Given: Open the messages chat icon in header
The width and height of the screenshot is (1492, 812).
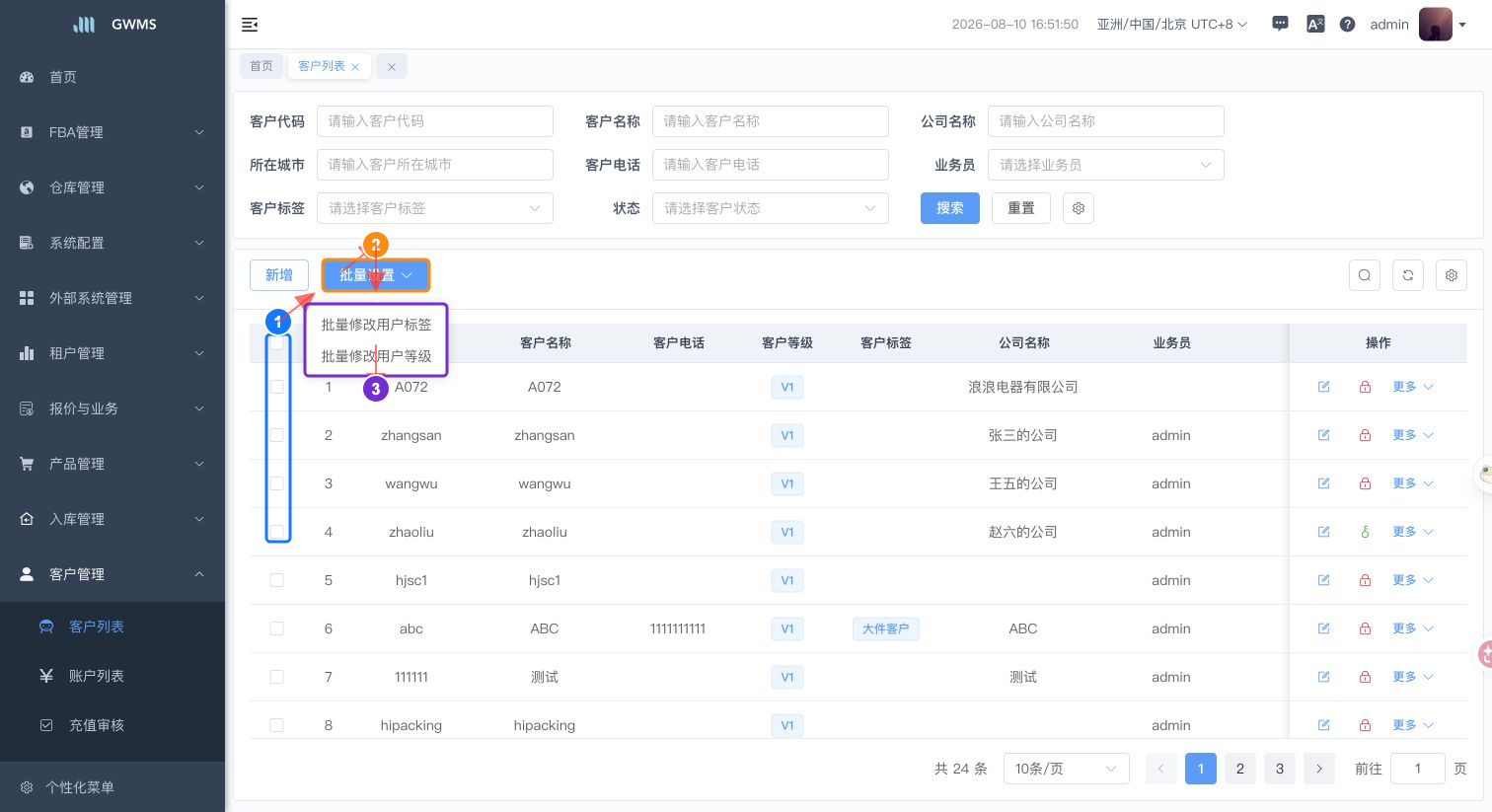Looking at the screenshot, I should (1280, 24).
